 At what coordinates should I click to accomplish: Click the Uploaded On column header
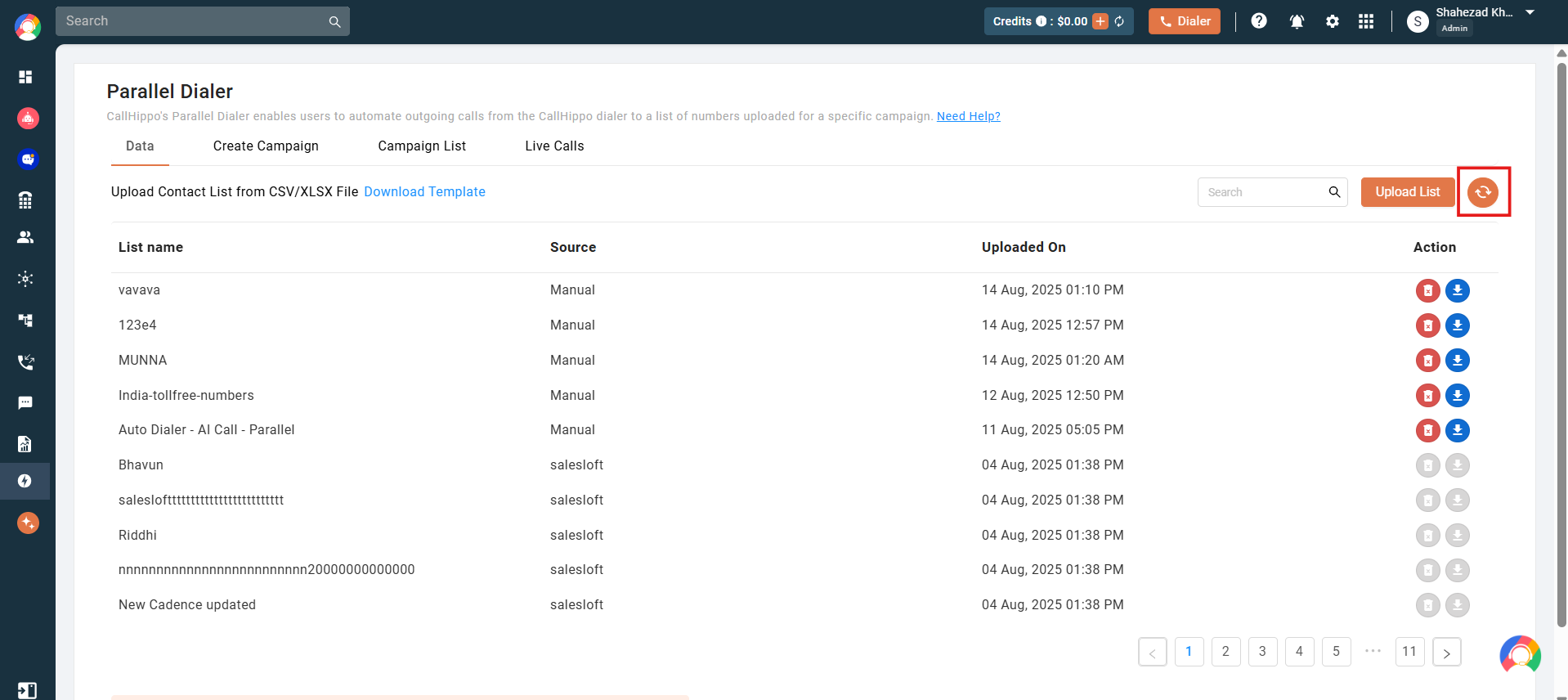click(1024, 247)
